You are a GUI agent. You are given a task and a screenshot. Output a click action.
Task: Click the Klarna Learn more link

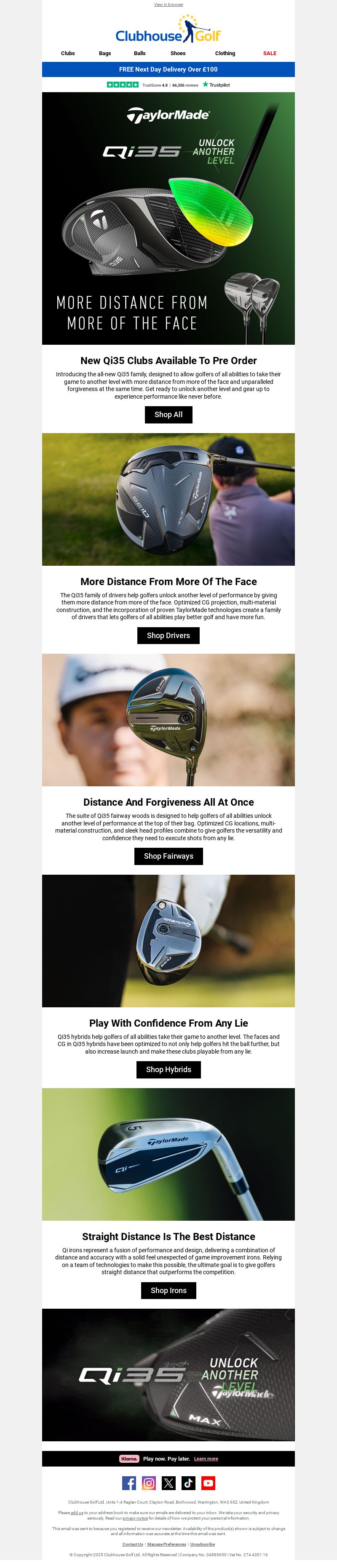206,1459
